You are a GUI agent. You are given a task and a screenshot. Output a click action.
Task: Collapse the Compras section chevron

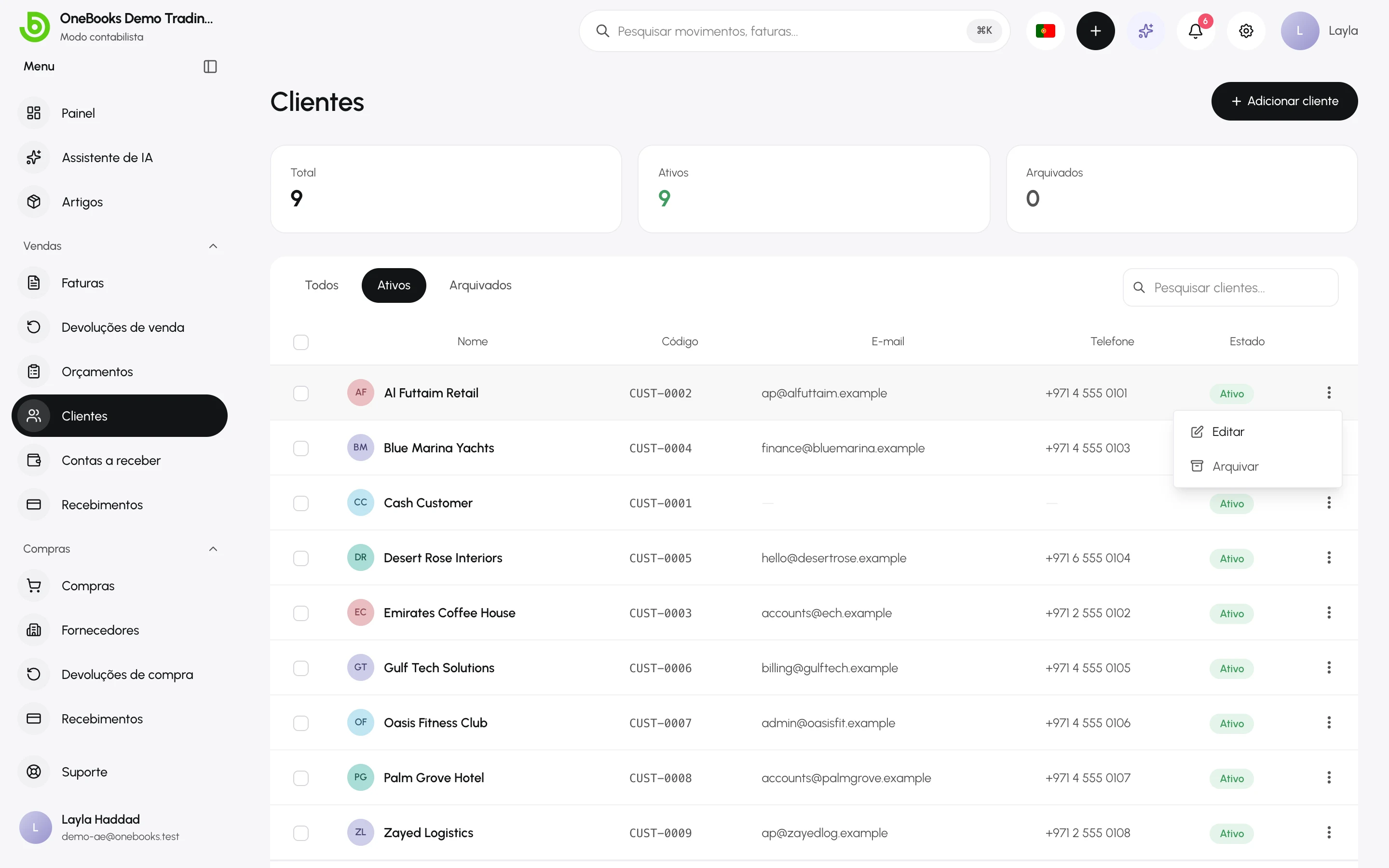213,549
